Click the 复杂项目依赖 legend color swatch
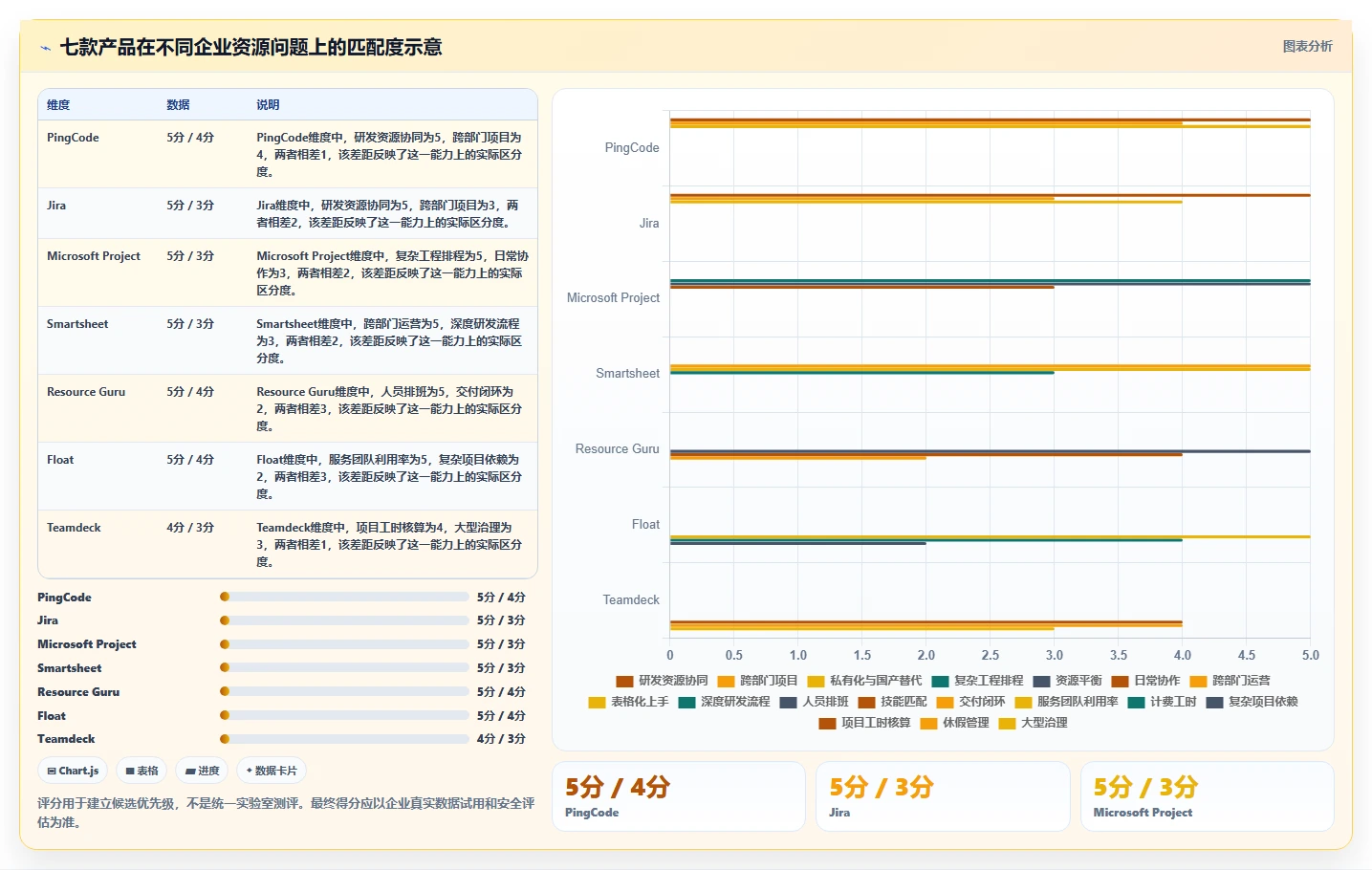Viewport: 1372px width, 870px height. (1214, 703)
